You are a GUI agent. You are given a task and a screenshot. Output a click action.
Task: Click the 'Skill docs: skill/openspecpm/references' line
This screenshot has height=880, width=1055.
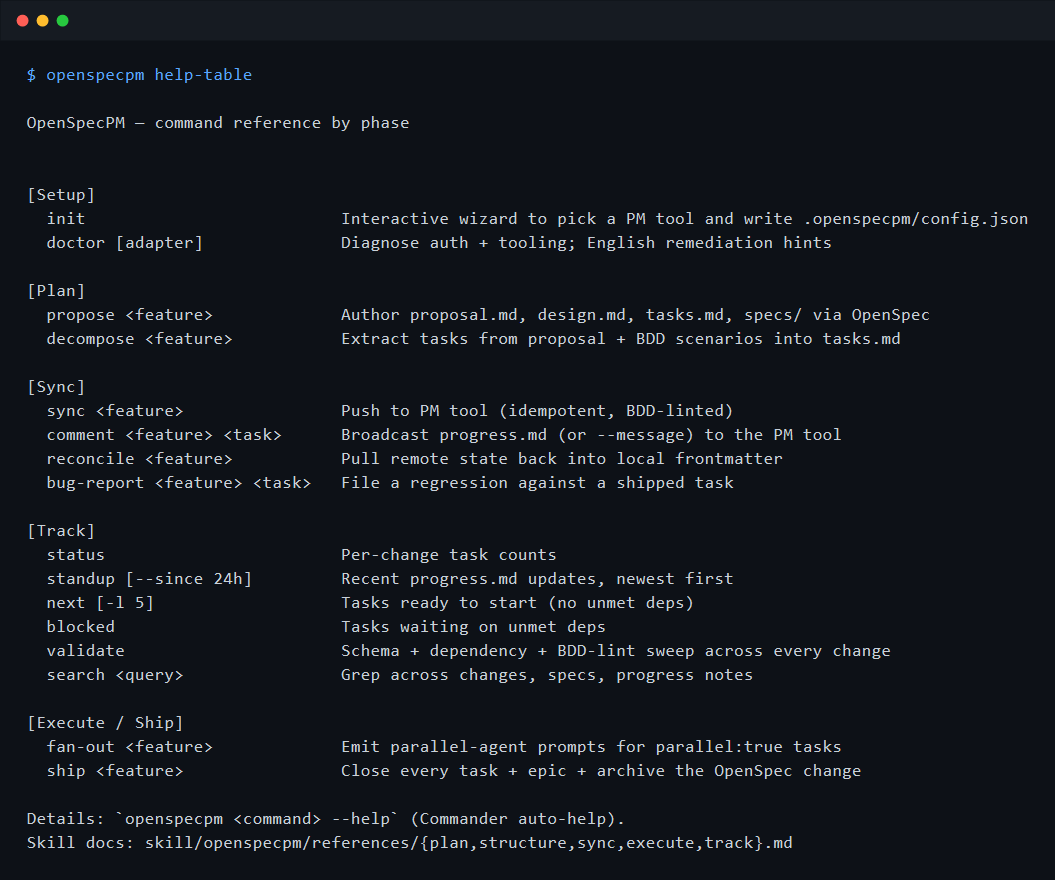coord(409,843)
